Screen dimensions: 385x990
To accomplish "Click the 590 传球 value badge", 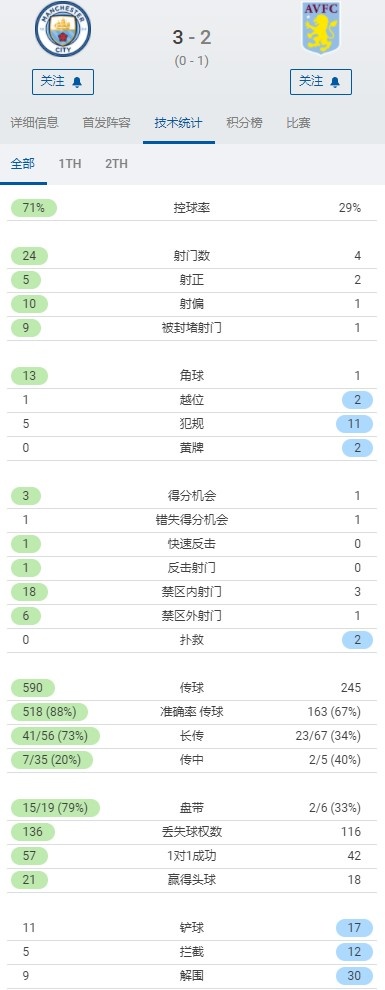I will coord(32,688).
